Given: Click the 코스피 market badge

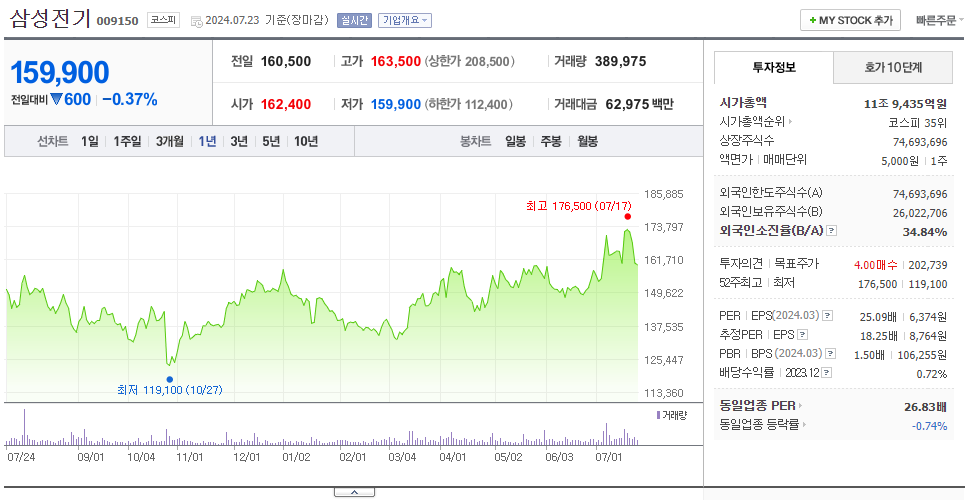Looking at the screenshot, I should [x=163, y=20].
